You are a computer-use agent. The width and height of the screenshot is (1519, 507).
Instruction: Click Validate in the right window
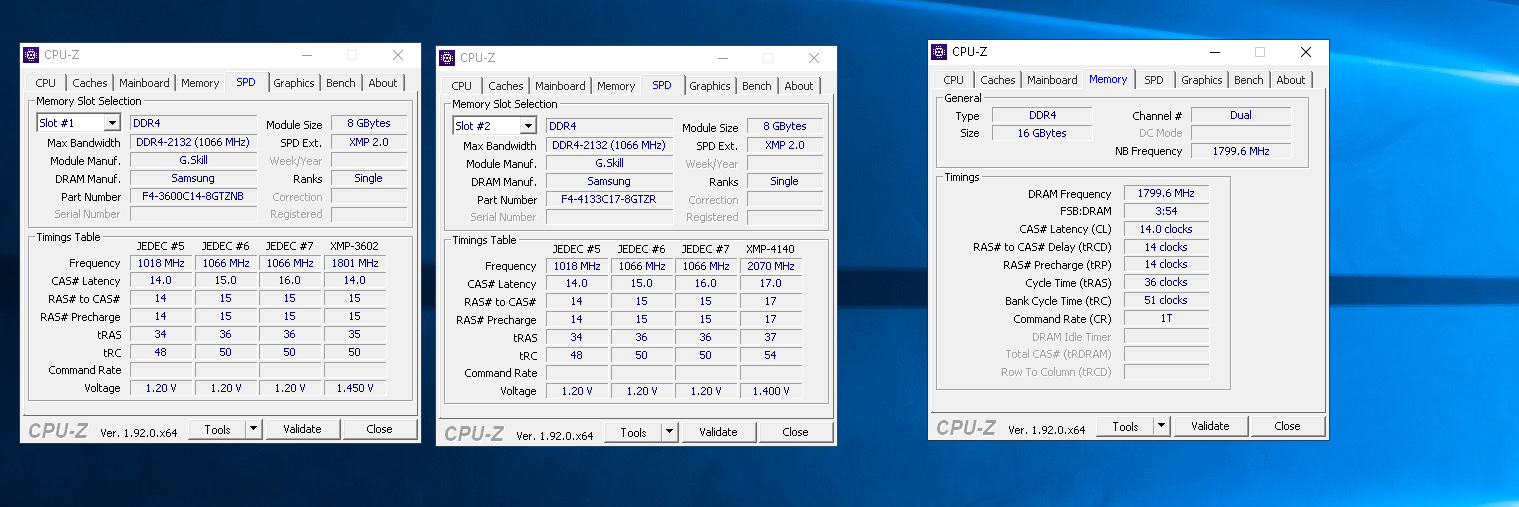(x=1210, y=426)
